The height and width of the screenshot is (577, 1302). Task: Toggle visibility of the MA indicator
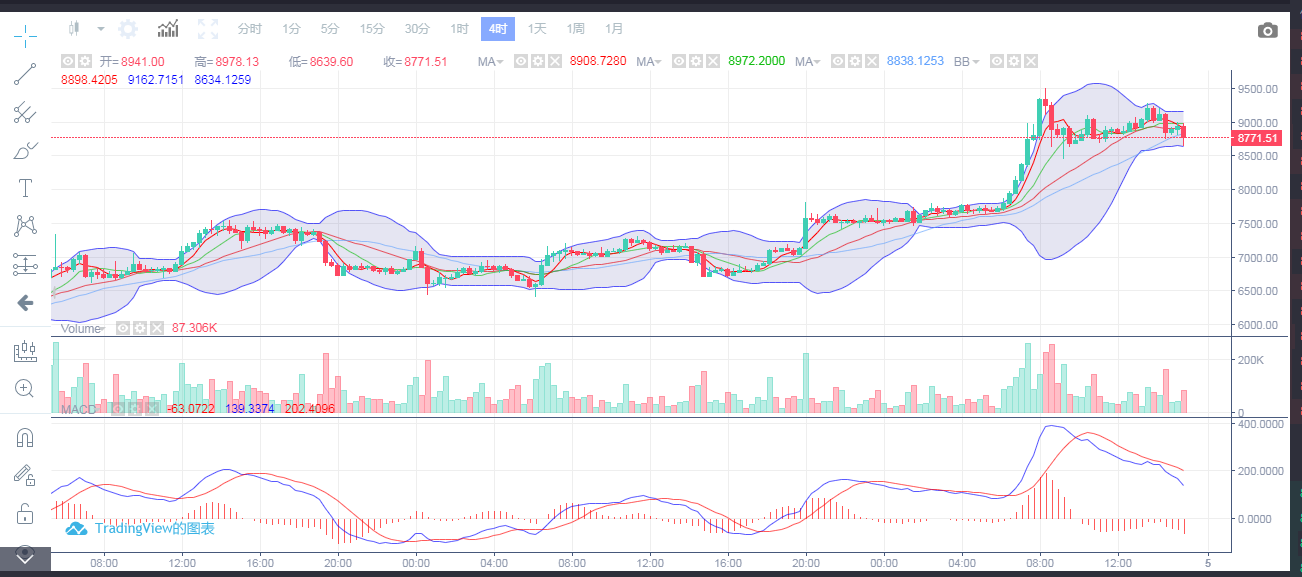pyautogui.click(x=520, y=61)
